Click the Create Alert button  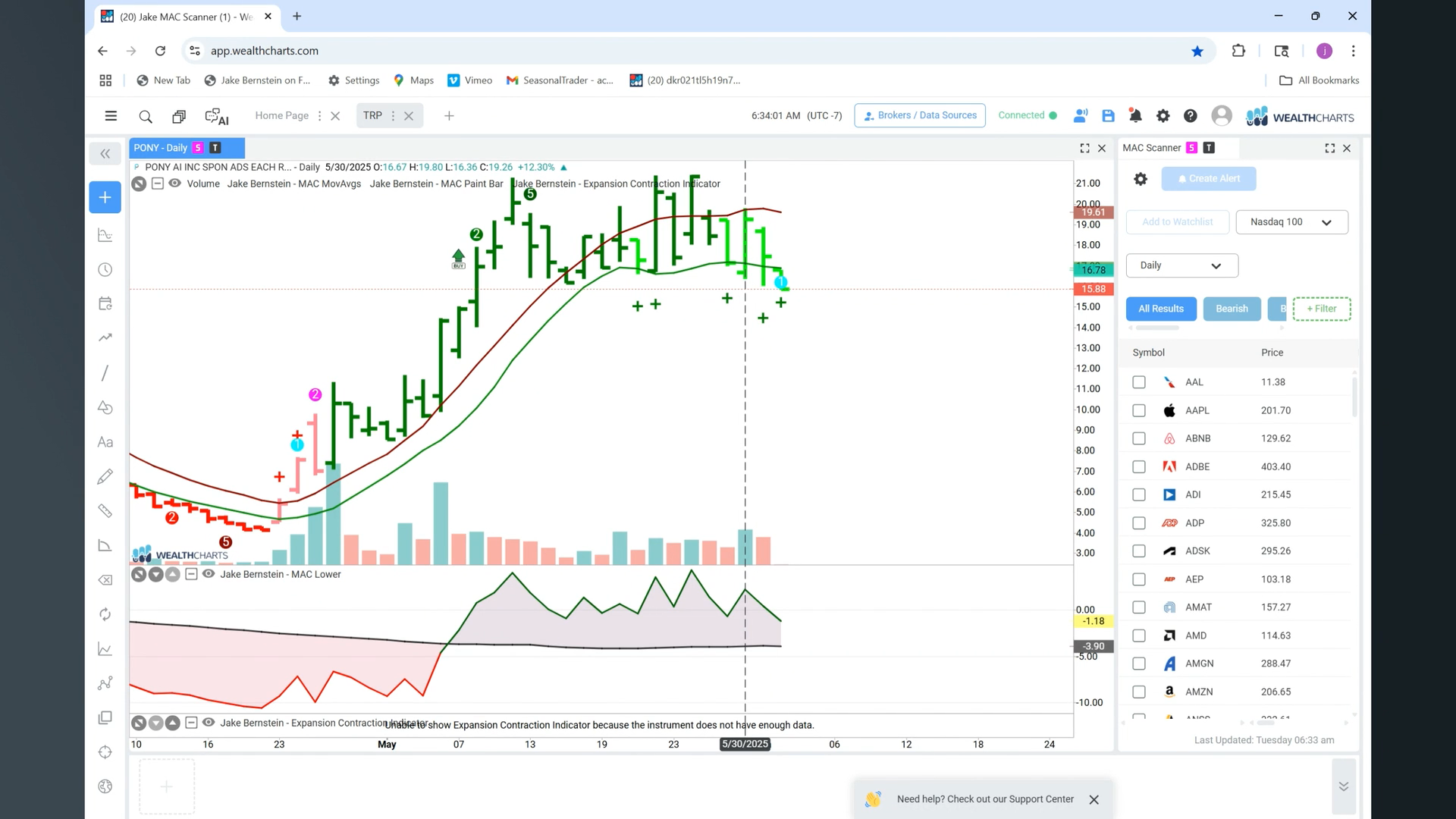coord(1208,179)
